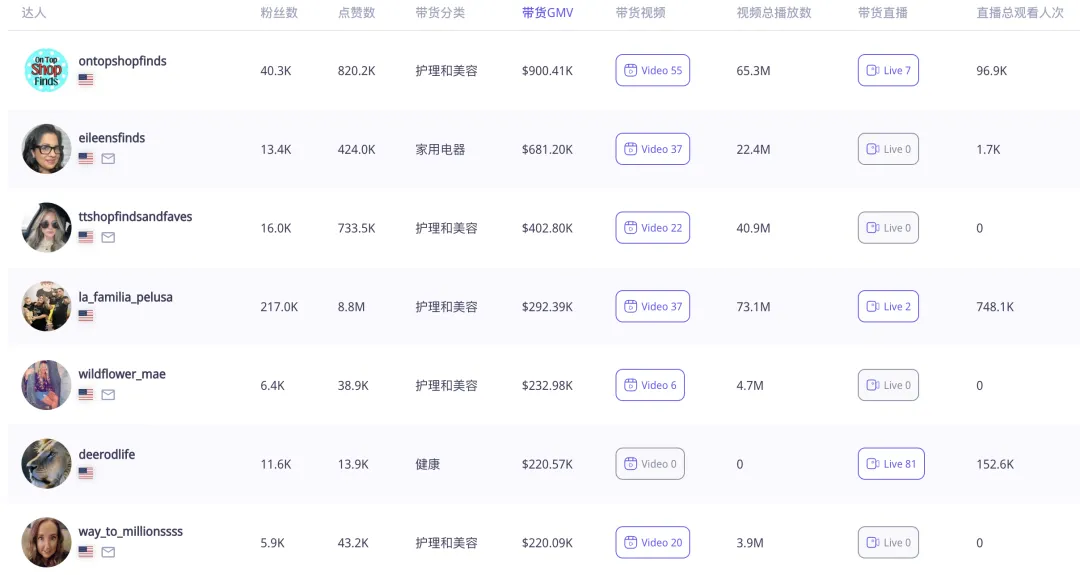This screenshot has width=1080, height=575.
Task: Click the email icon for way_to_millionssss
Action: (x=108, y=552)
